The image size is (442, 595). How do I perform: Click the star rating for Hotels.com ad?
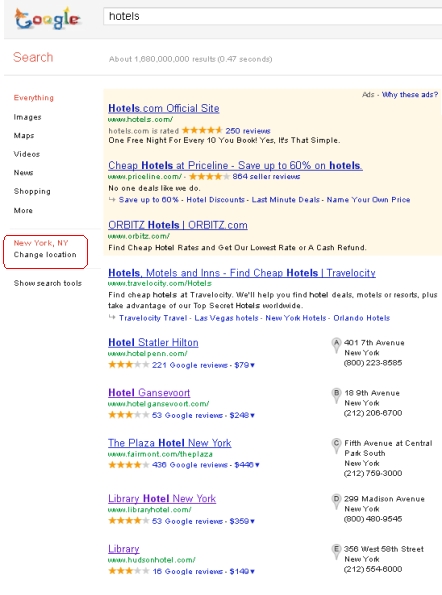click(x=202, y=130)
